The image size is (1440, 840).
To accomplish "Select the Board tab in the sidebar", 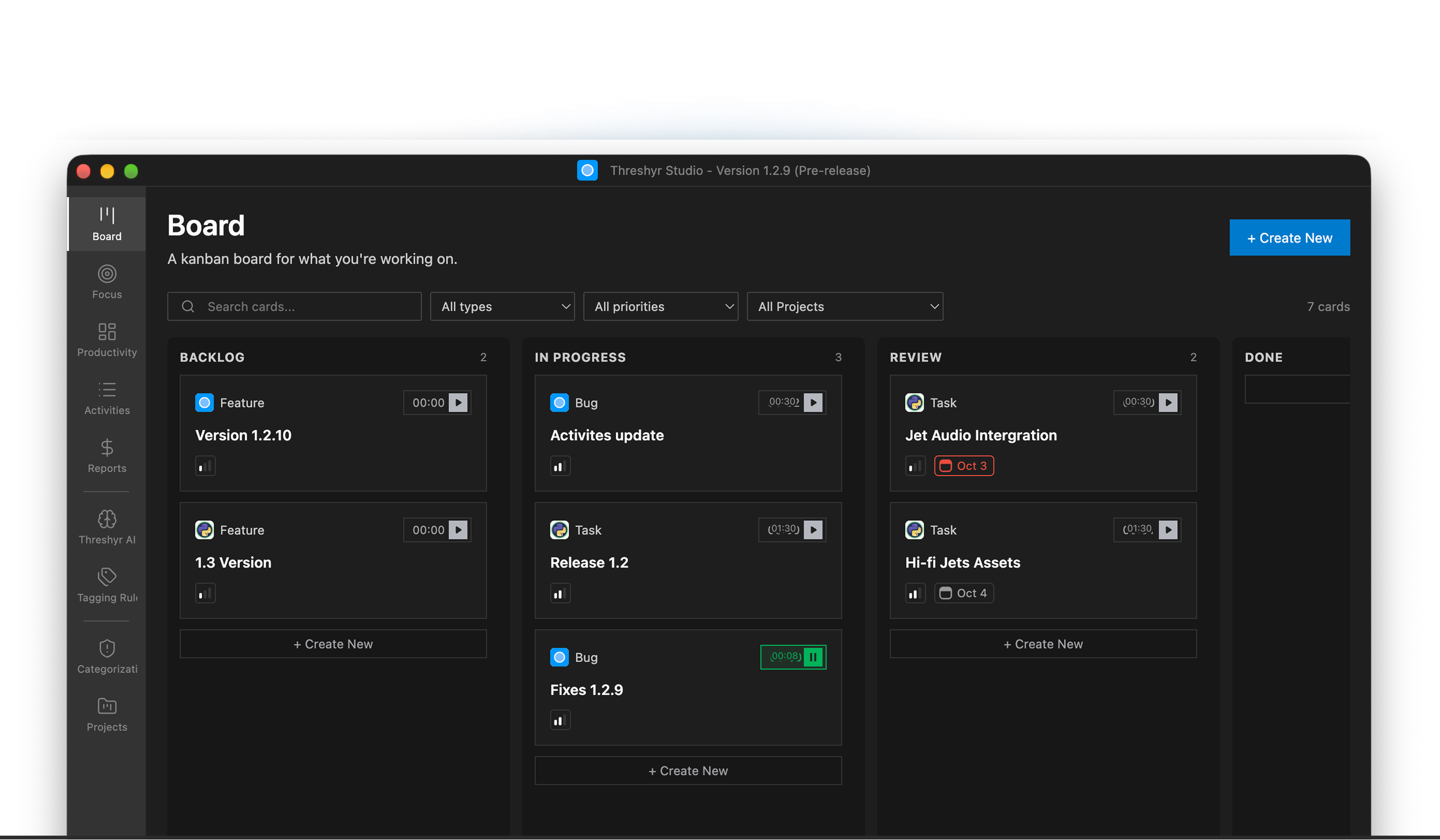I will click(107, 224).
